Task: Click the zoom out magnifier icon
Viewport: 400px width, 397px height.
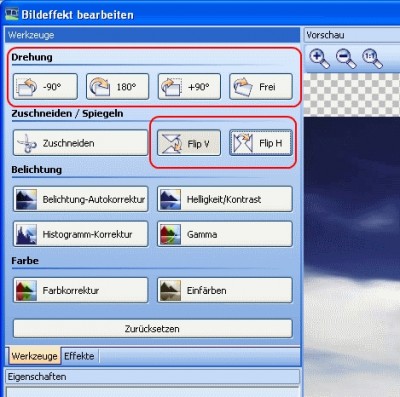Action: (346, 58)
